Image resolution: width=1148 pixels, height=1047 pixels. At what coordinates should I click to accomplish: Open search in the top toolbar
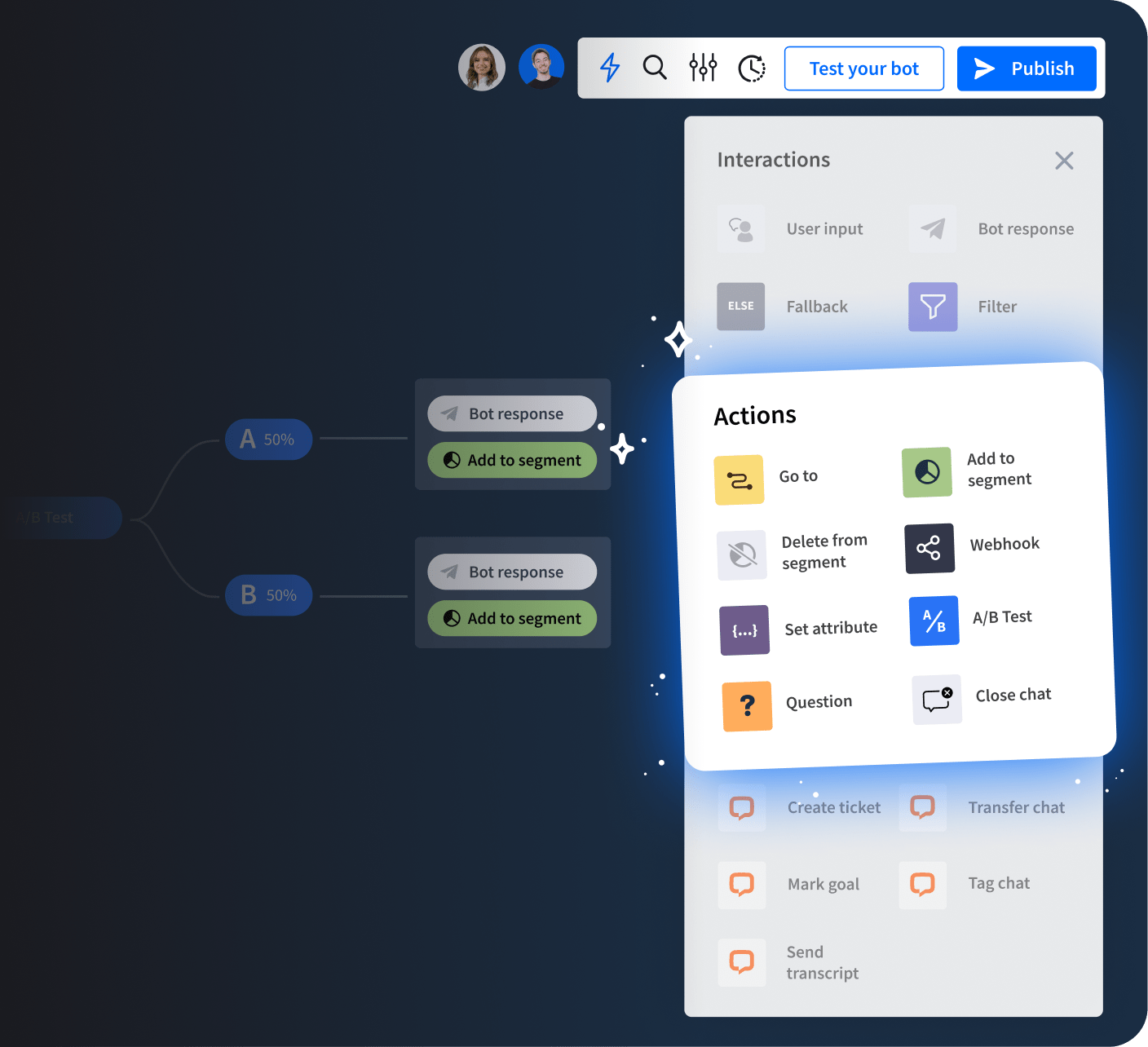point(655,68)
